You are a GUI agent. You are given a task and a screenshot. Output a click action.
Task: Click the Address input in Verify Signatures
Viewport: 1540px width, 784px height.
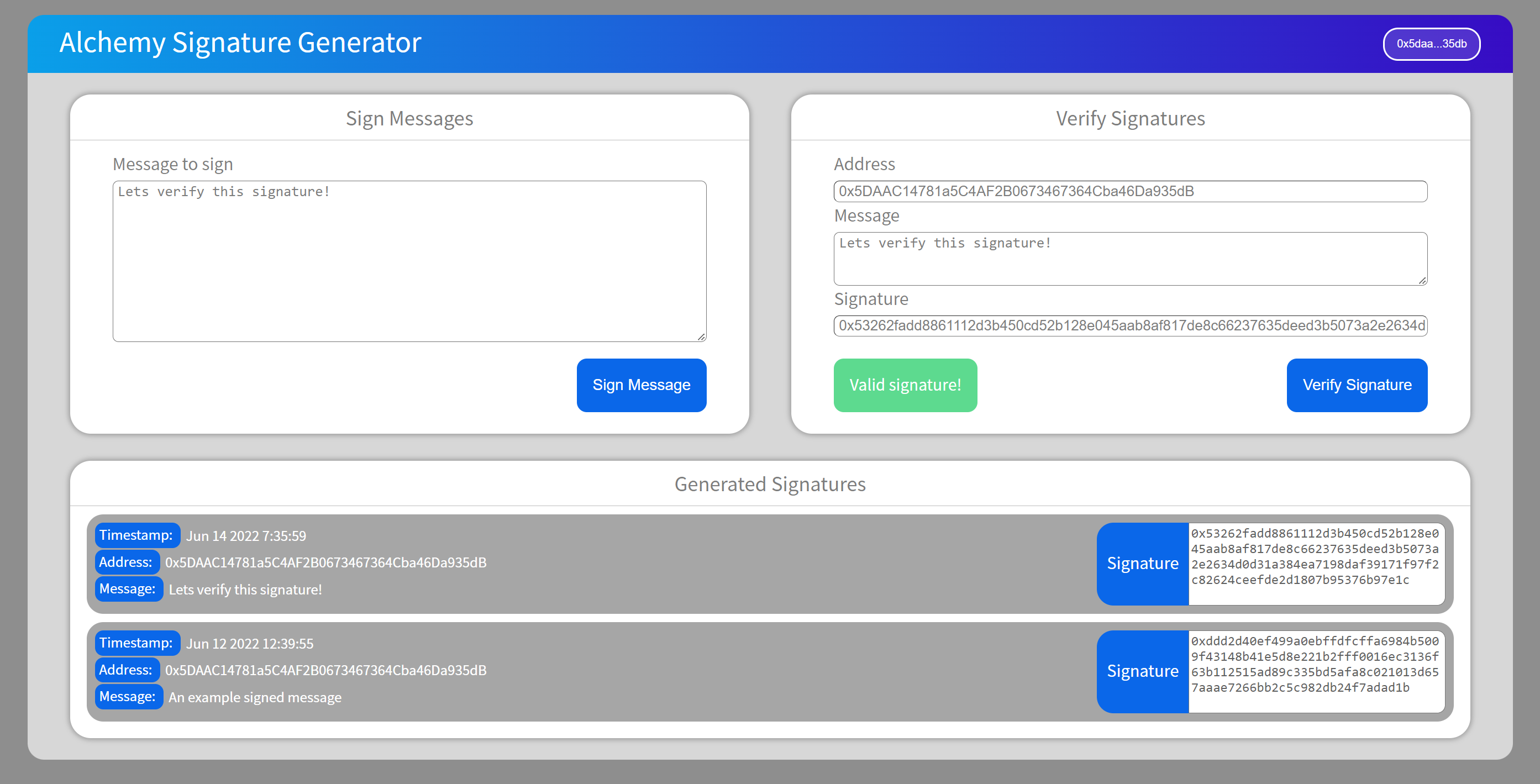pos(1130,191)
